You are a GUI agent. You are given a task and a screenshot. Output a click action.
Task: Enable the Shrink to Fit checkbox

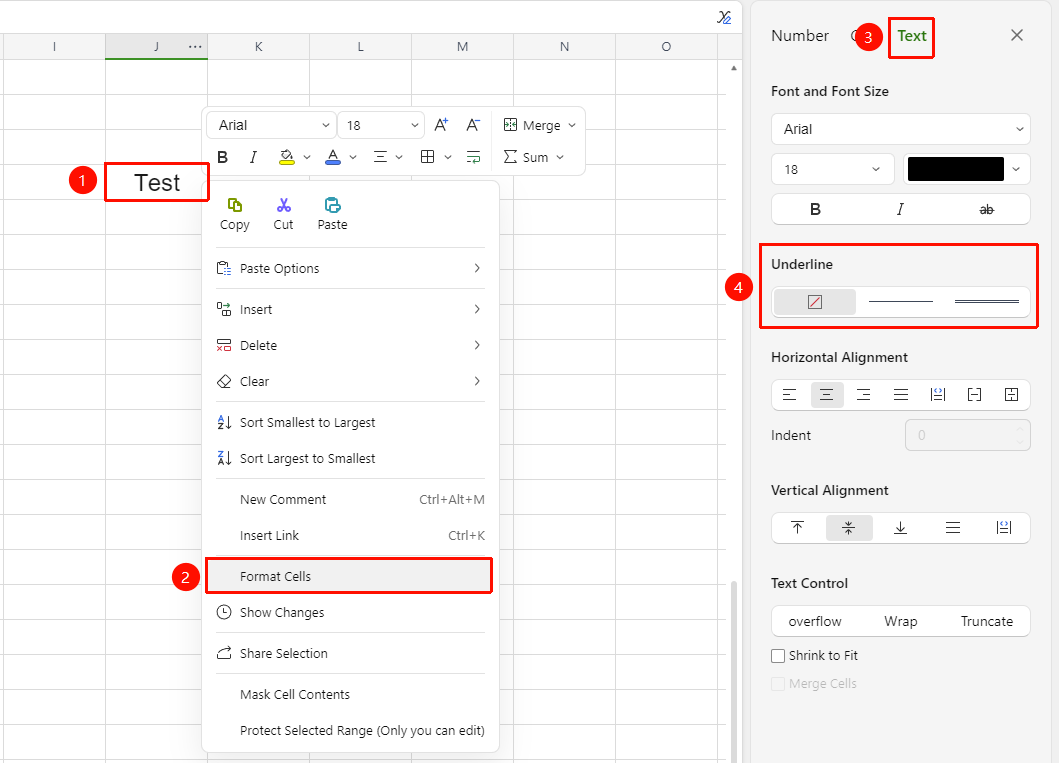click(x=778, y=656)
